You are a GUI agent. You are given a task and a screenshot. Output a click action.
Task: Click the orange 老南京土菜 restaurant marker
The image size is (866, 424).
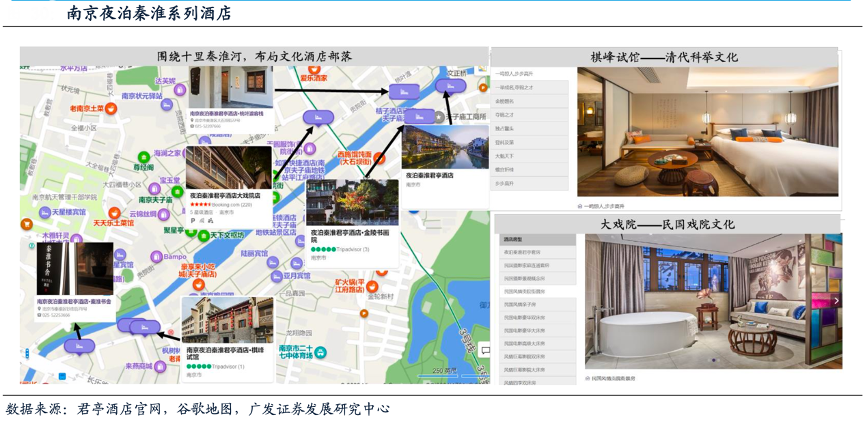tap(110, 108)
